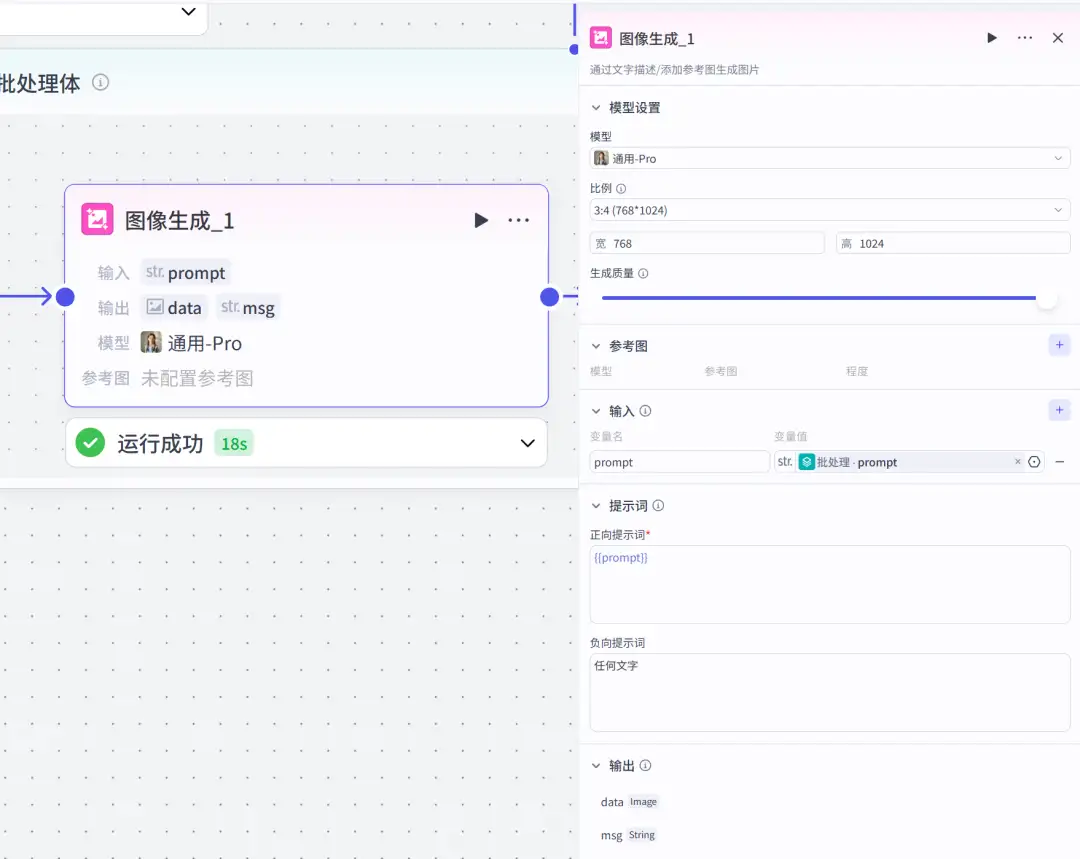Viewport: 1080px width, 859px height.
Task: Collapse the 输出 section
Action: [x=596, y=765]
